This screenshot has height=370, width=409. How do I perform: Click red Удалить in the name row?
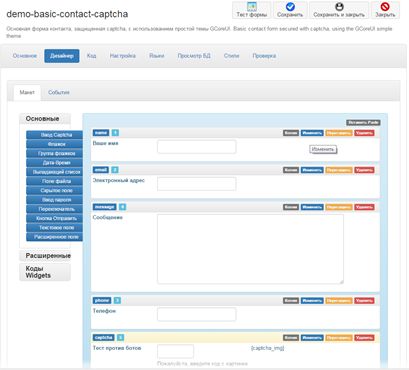pyautogui.click(x=364, y=133)
